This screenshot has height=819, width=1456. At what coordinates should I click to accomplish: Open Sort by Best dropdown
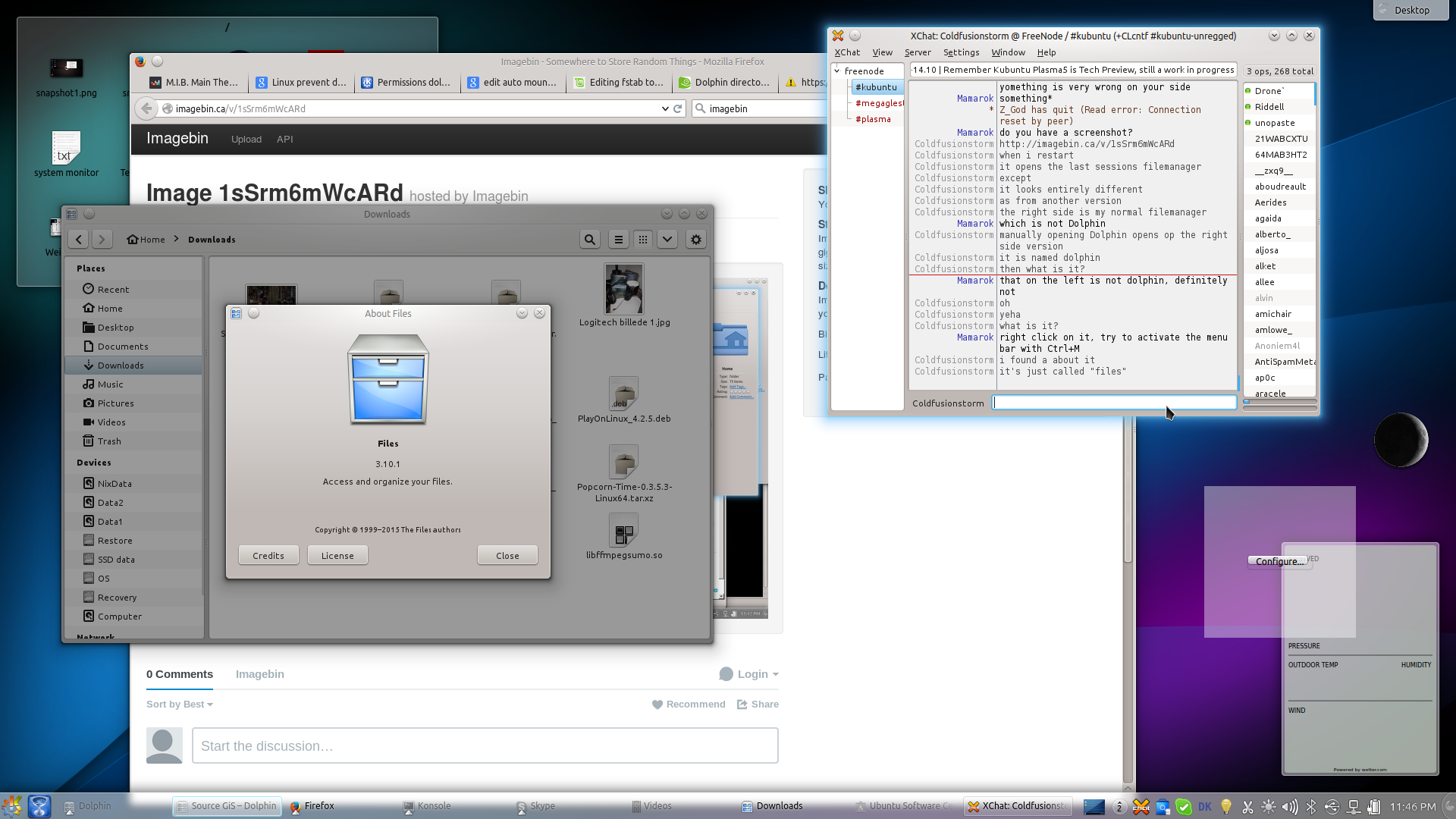(180, 704)
